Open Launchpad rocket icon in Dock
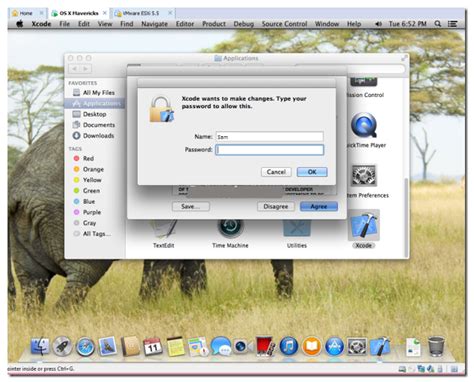 (x=62, y=346)
